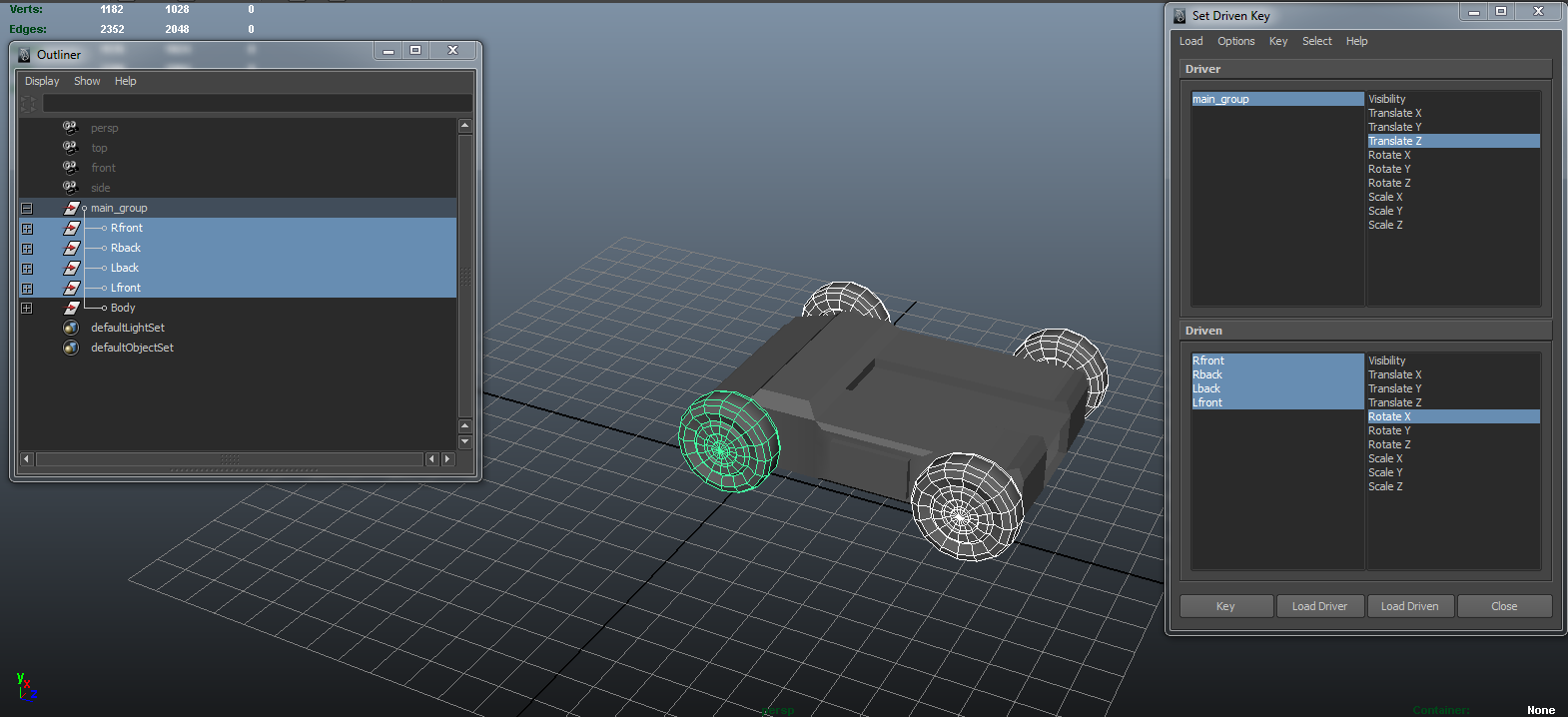Click the Key button
Screen dimensions: 1568x717
(1226, 606)
